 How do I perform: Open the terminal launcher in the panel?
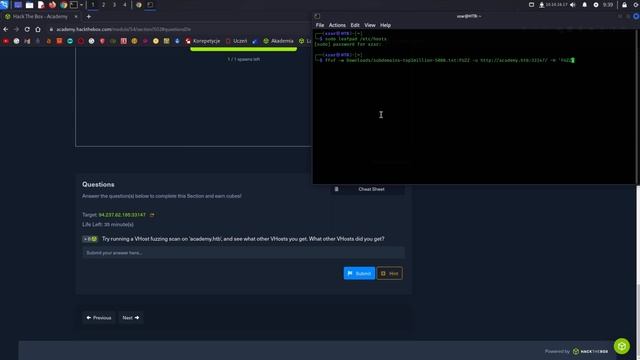74,5
